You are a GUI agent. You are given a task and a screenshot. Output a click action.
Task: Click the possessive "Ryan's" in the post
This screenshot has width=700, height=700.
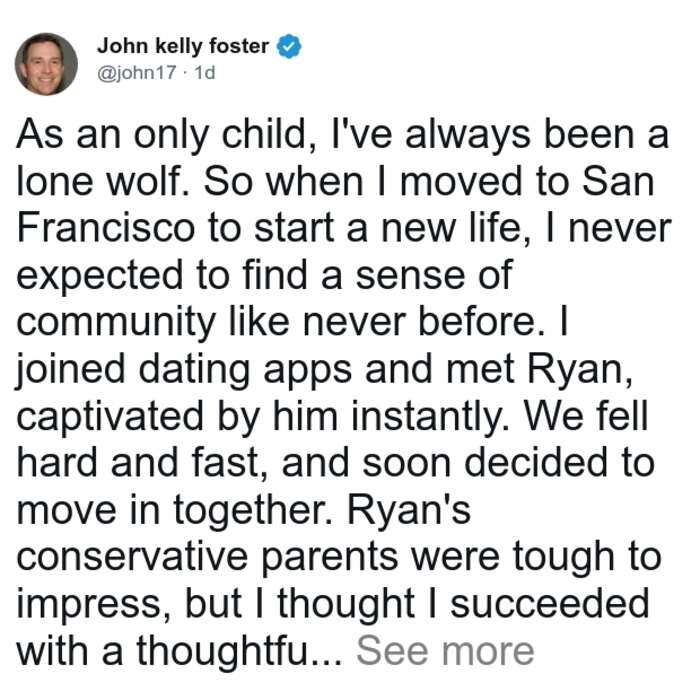(x=409, y=511)
